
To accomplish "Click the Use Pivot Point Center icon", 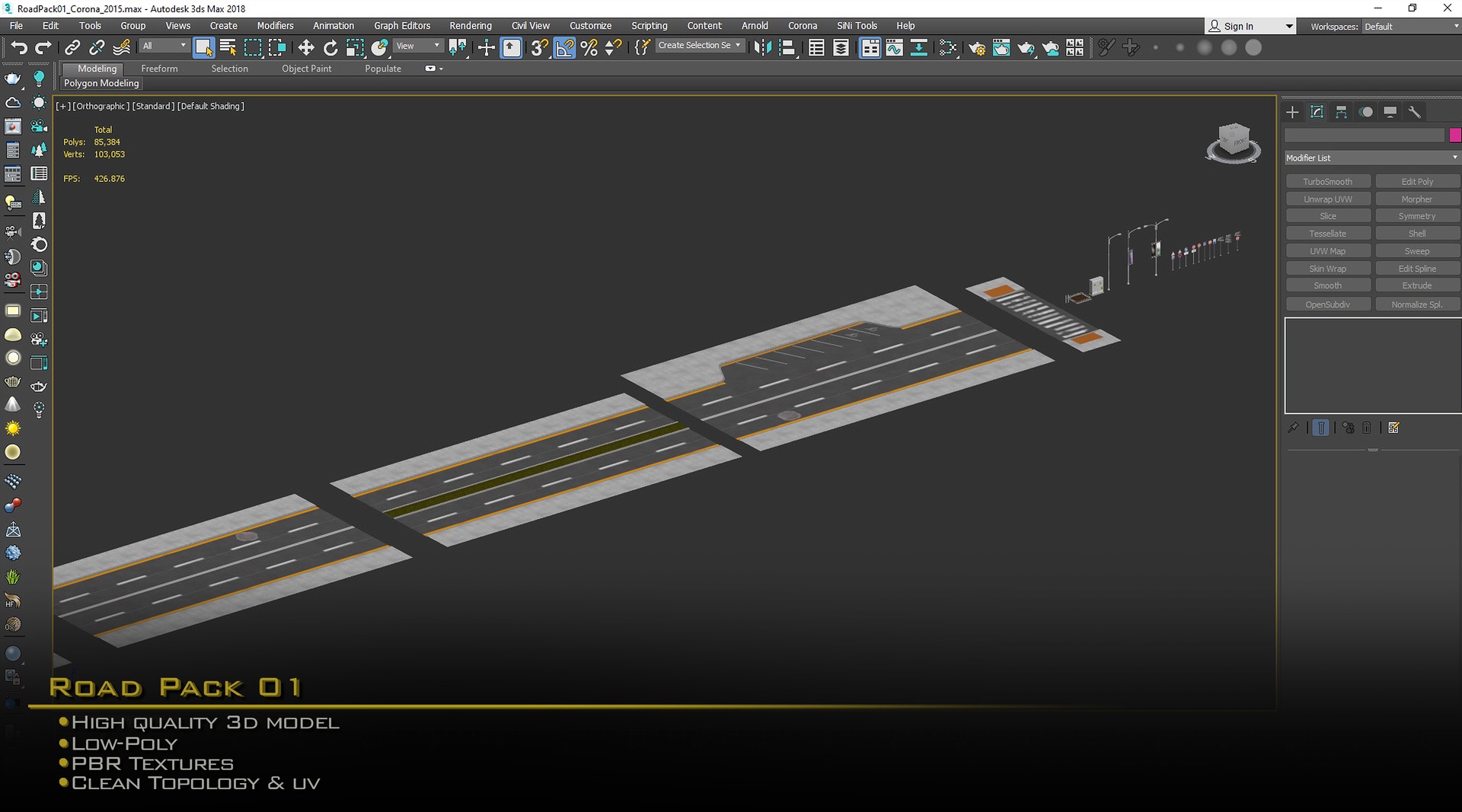I will [x=458, y=48].
